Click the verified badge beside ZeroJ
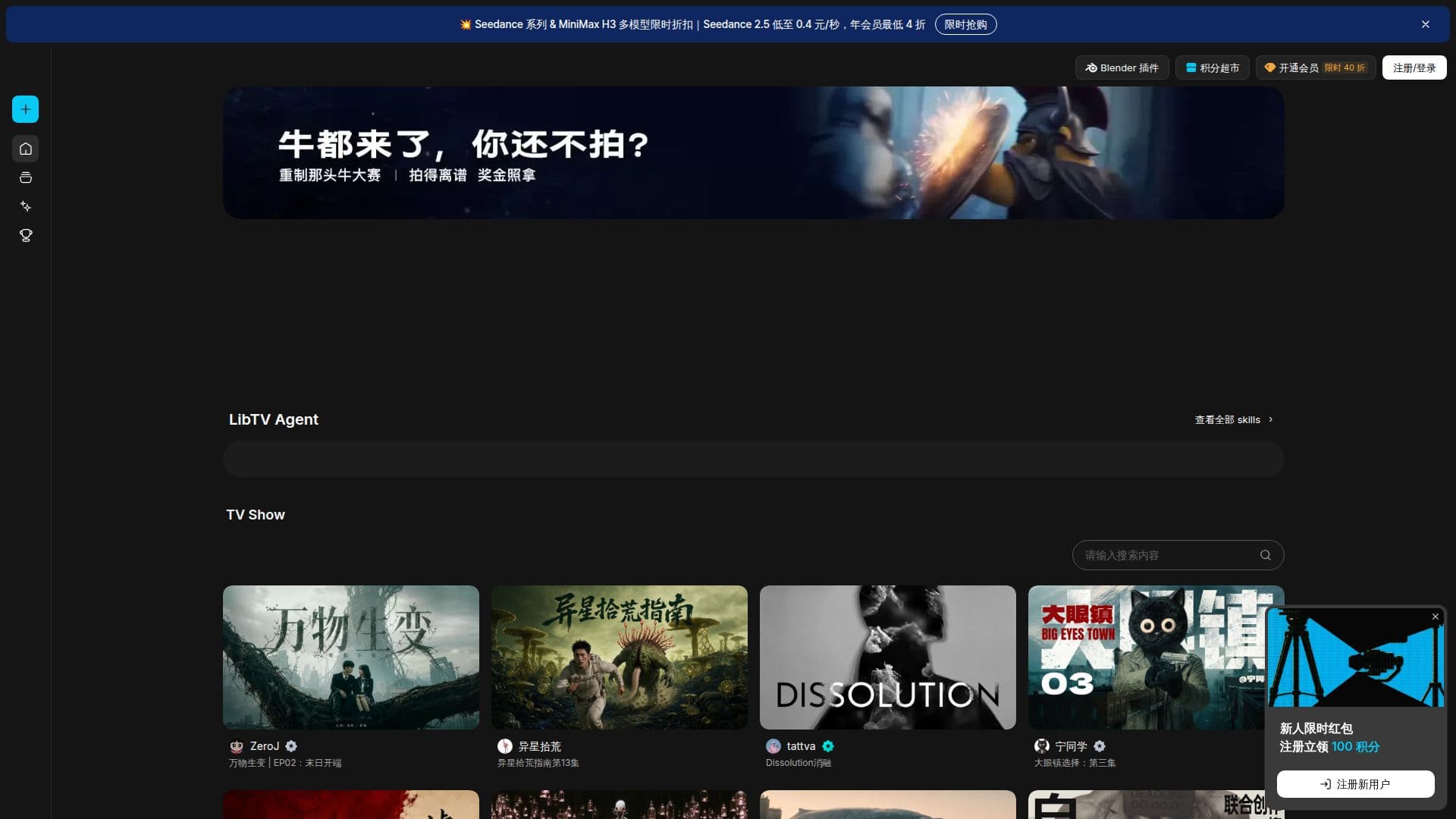1456x819 pixels. (291, 746)
